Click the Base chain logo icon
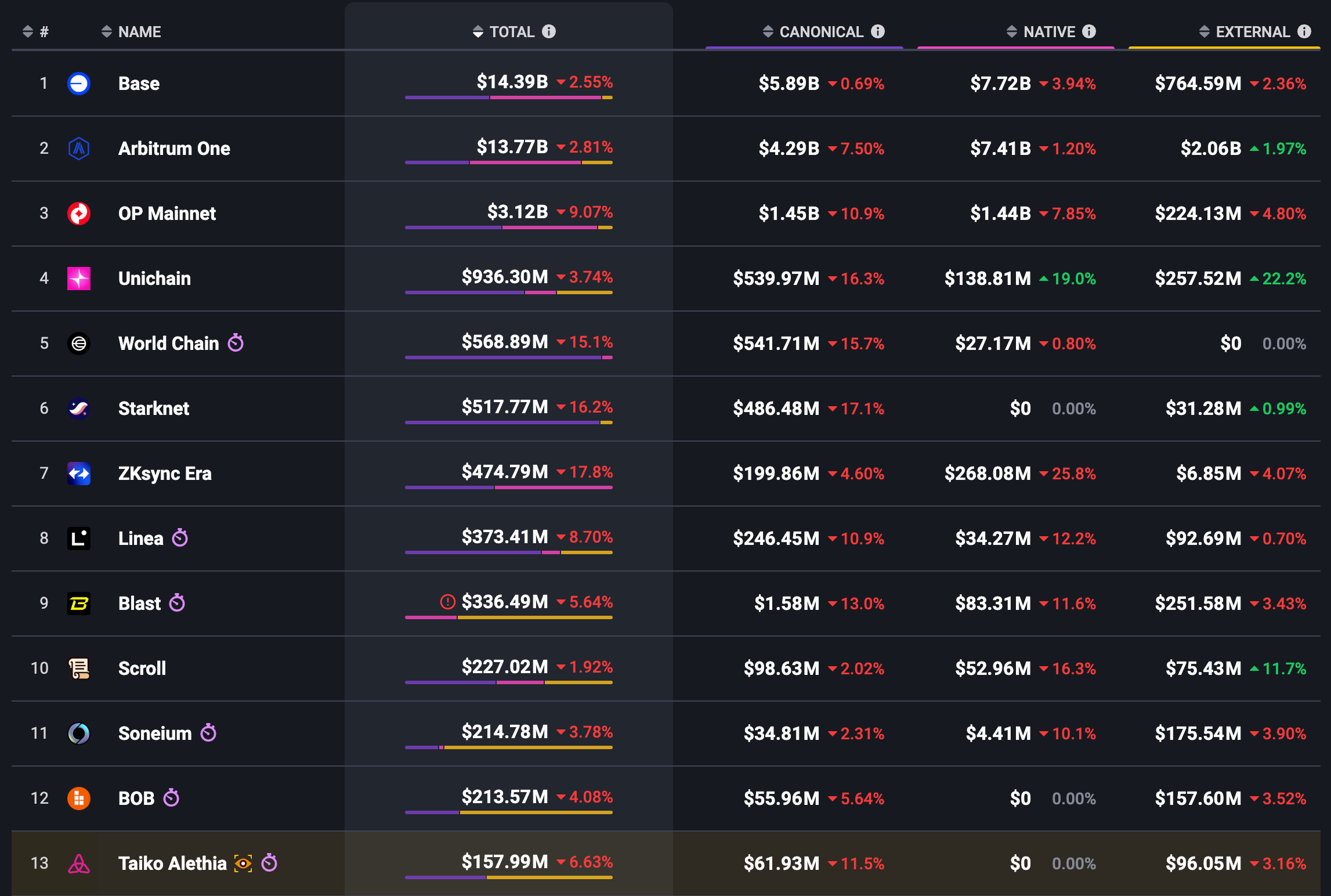 pyautogui.click(x=79, y=84)
